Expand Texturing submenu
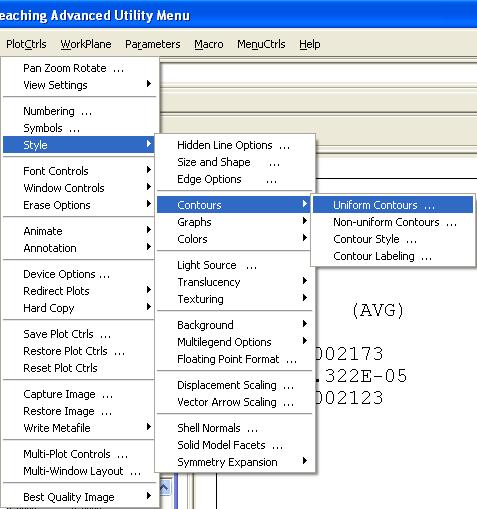The width and height of the screenshot is (477, 509). point(235,299)
